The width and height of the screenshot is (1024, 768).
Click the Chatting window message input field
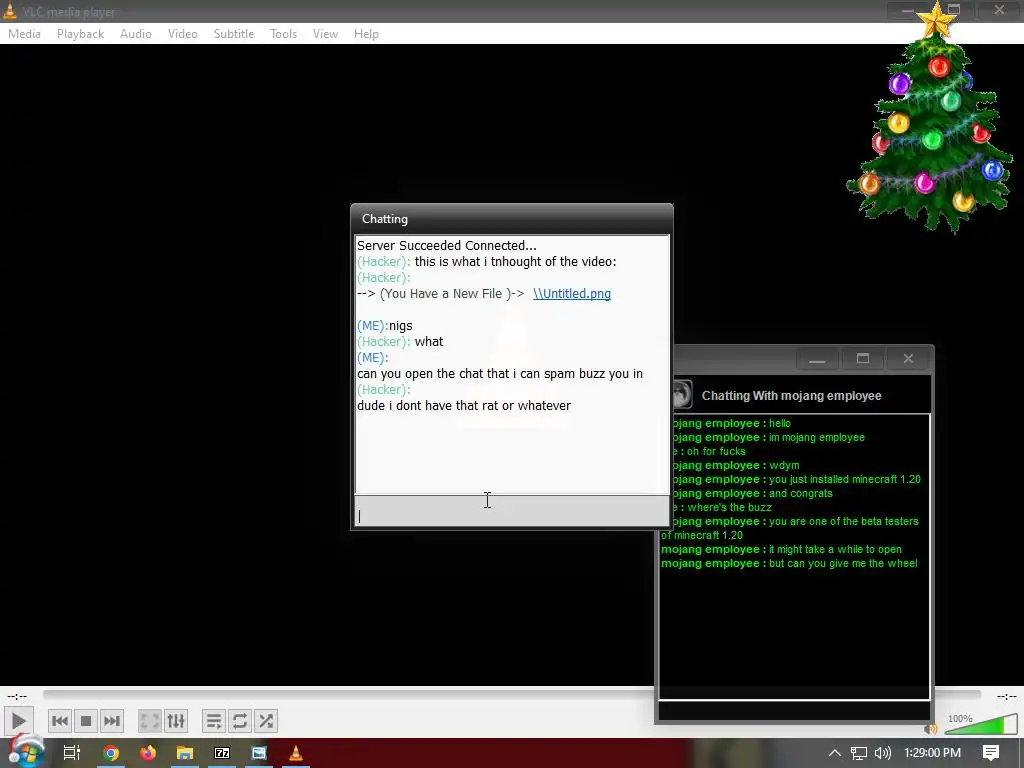pyautogui.click(x=512, y=511)
